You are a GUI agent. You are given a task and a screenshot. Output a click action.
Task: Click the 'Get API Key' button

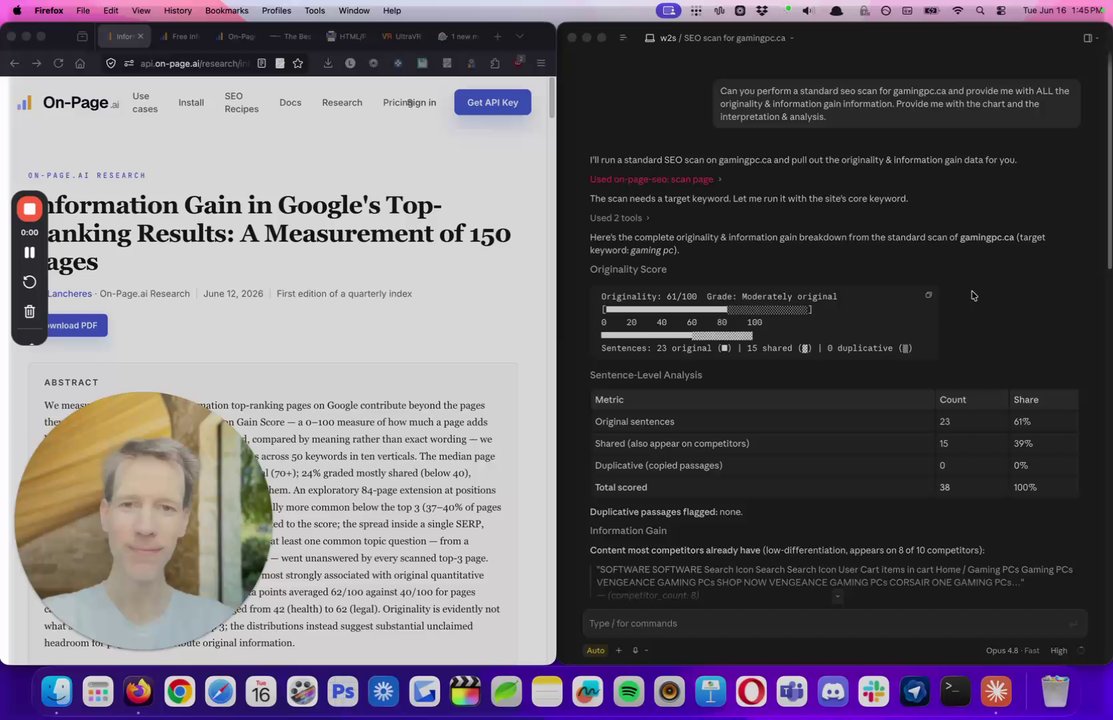[x=493, y=102]
